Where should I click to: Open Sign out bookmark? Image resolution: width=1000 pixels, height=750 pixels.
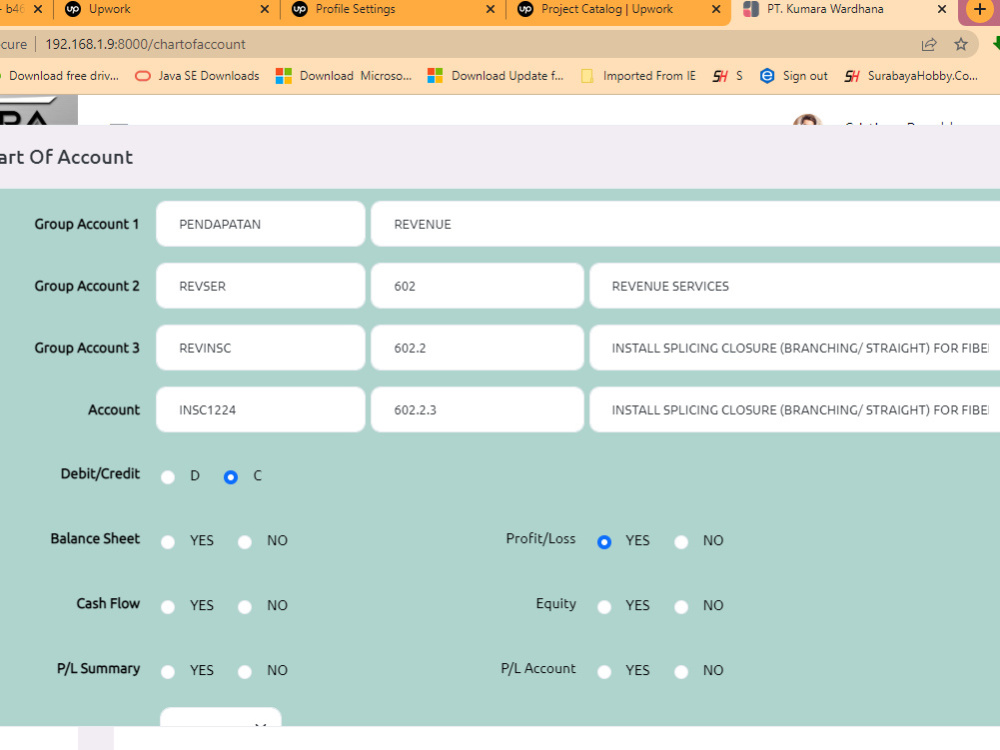(x=794, y=76)
